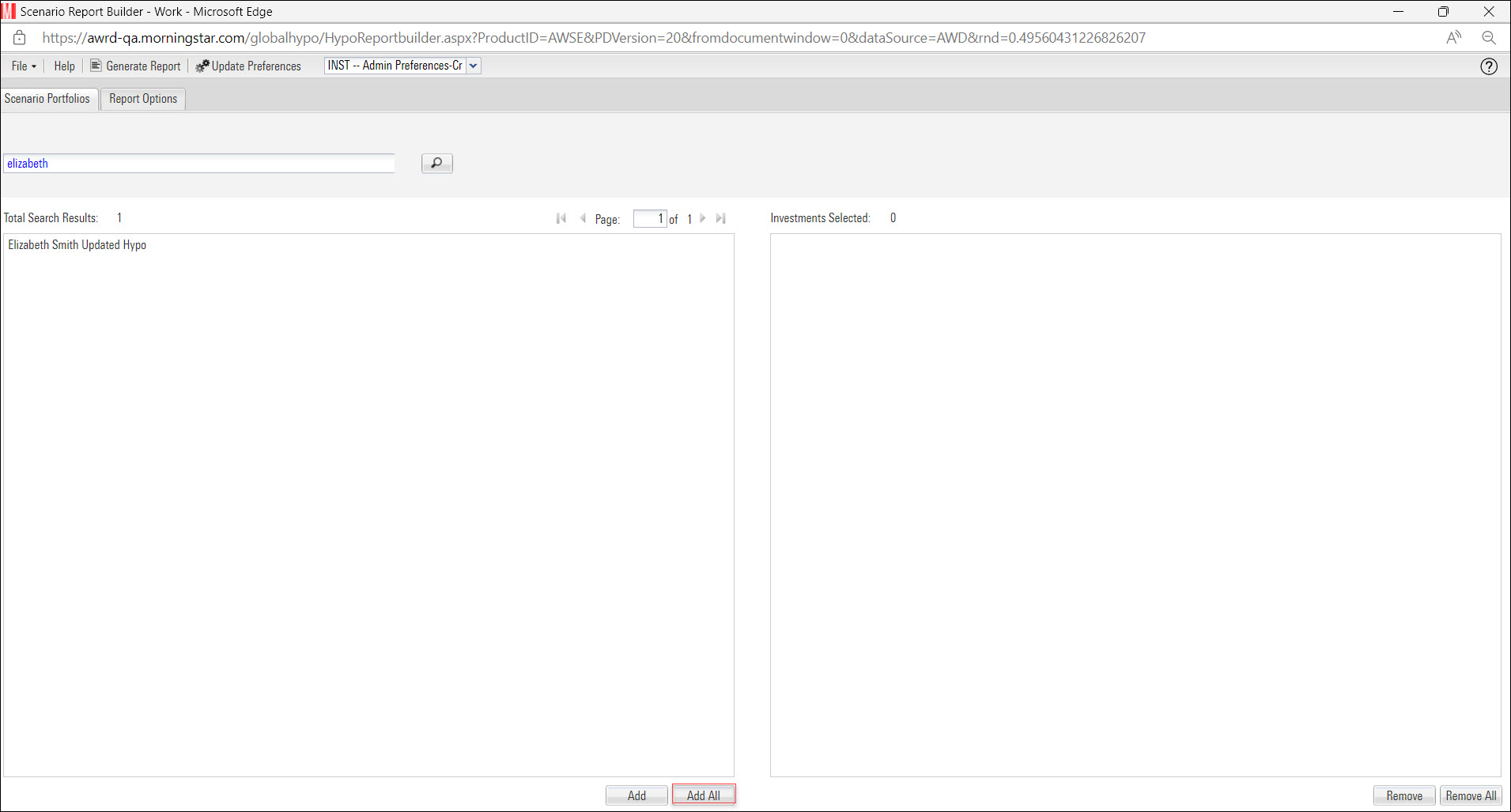Image resolution: width=1511 pixels, height=812 pixels.
Task: Click Generate Report
Action: pyautogui.click(x=135, y=66)
